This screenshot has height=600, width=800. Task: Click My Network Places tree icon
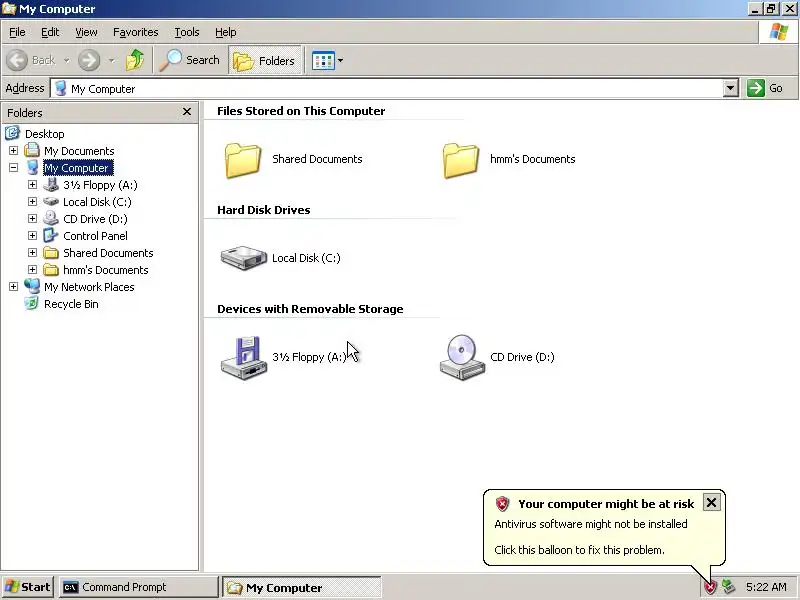tap(32, 286)
